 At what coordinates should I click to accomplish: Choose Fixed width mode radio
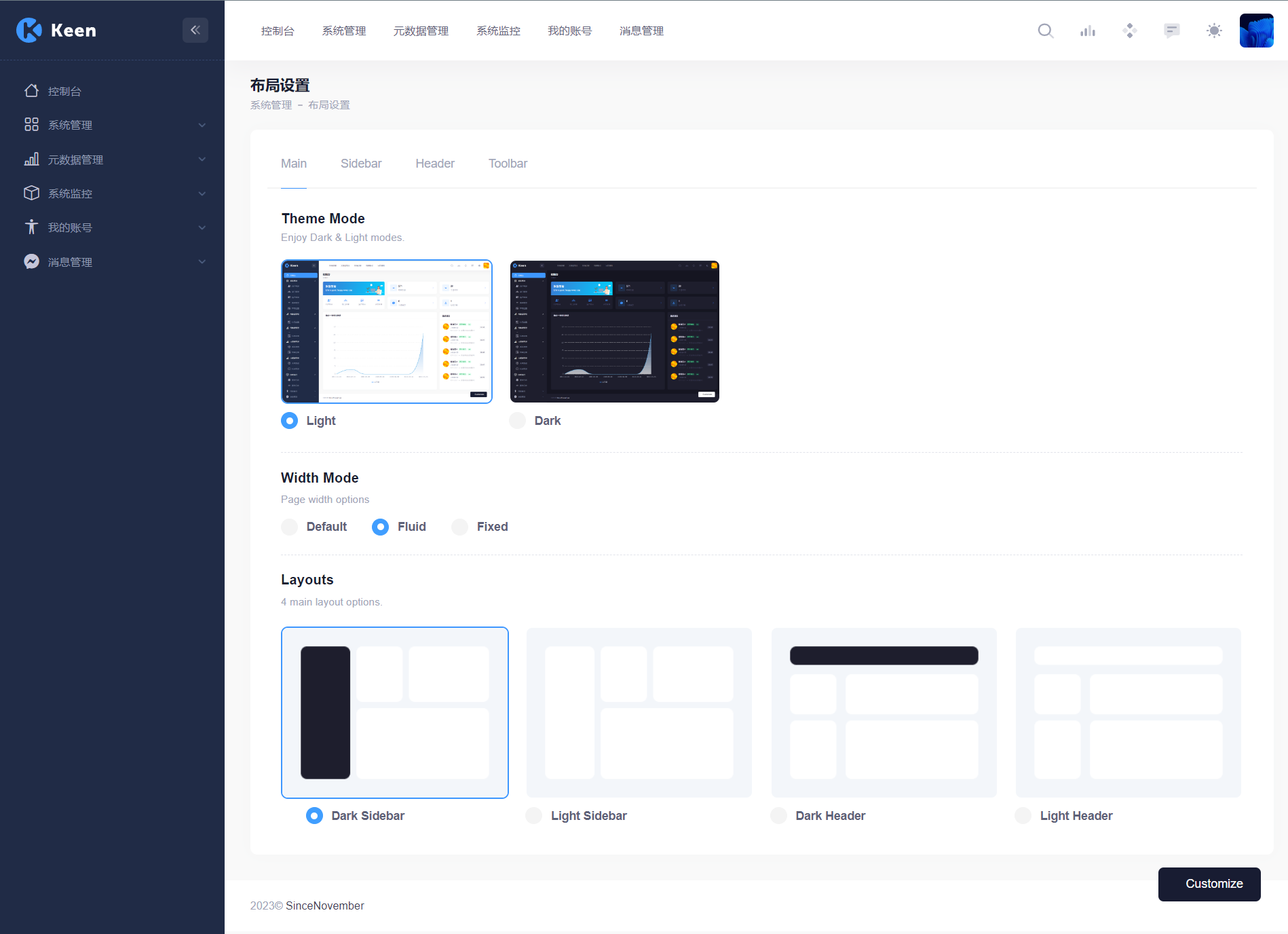tap(460, 527)
